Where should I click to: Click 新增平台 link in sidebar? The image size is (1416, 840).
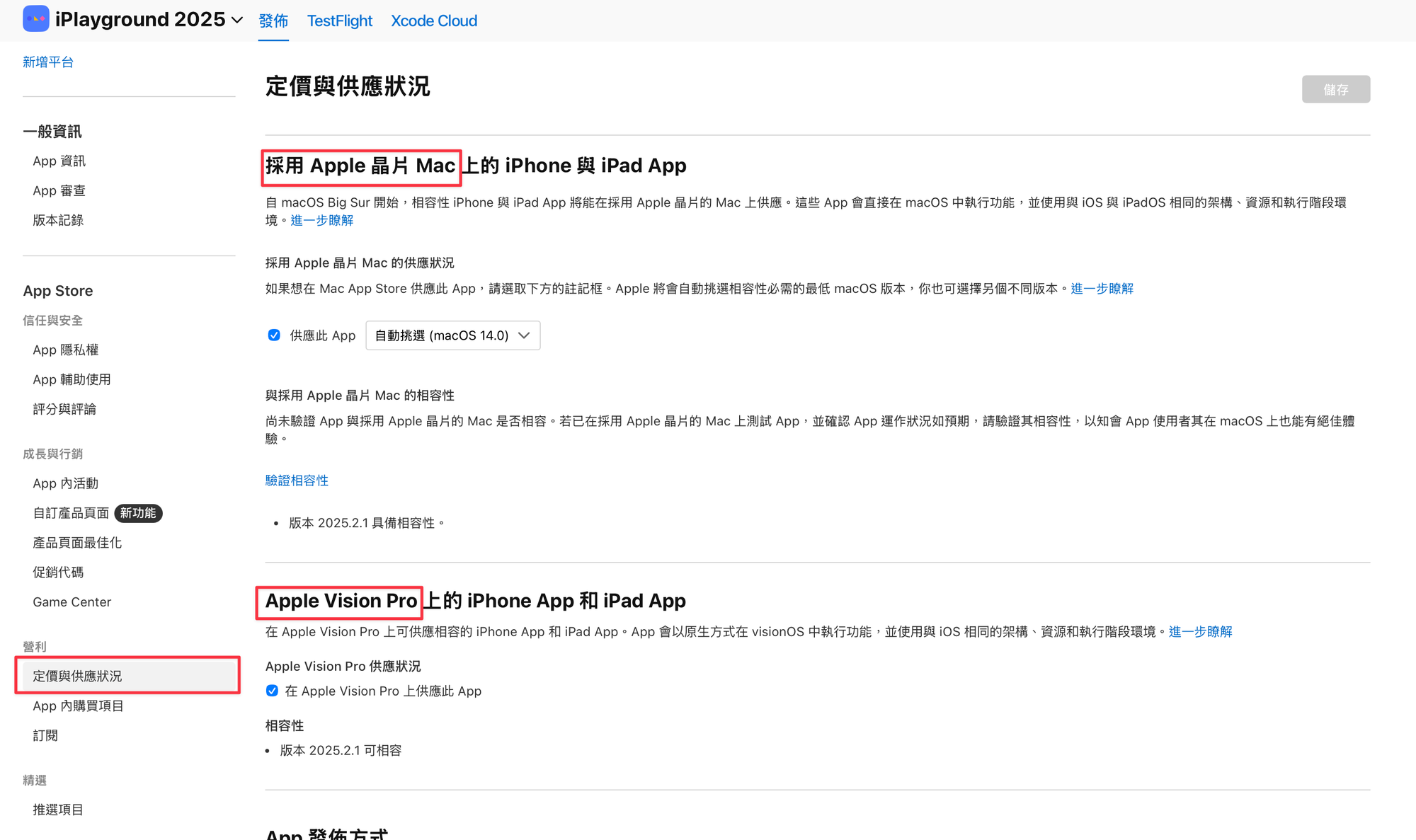tap(48, 62)
